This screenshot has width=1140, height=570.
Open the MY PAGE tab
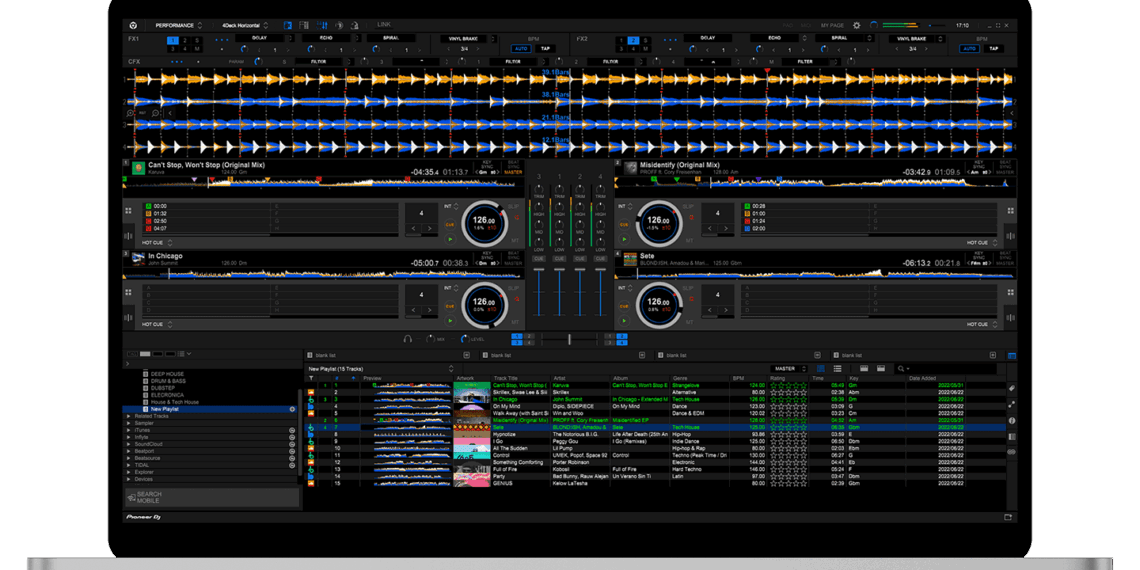[832, 25]
